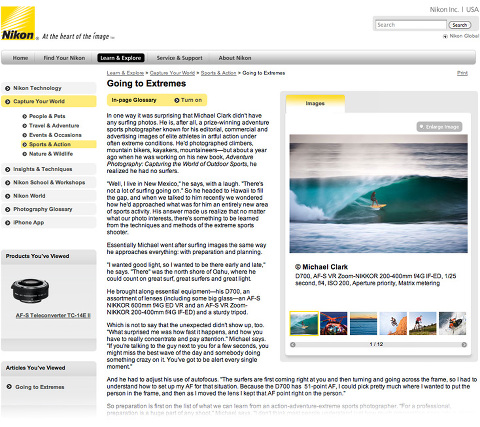
Task: Open Events & Occasions sidebar link
Action: click(55, 135)
